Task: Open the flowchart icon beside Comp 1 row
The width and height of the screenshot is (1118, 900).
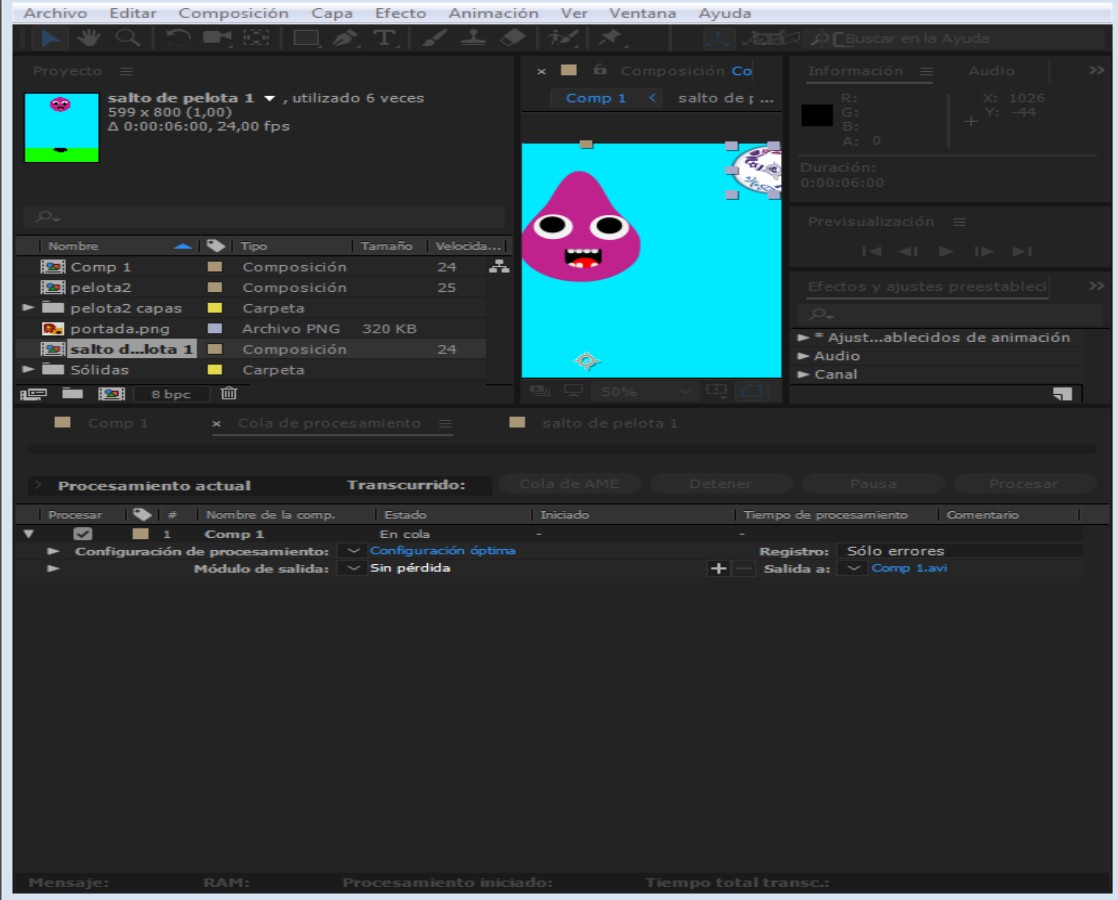Action: [498, 267]
